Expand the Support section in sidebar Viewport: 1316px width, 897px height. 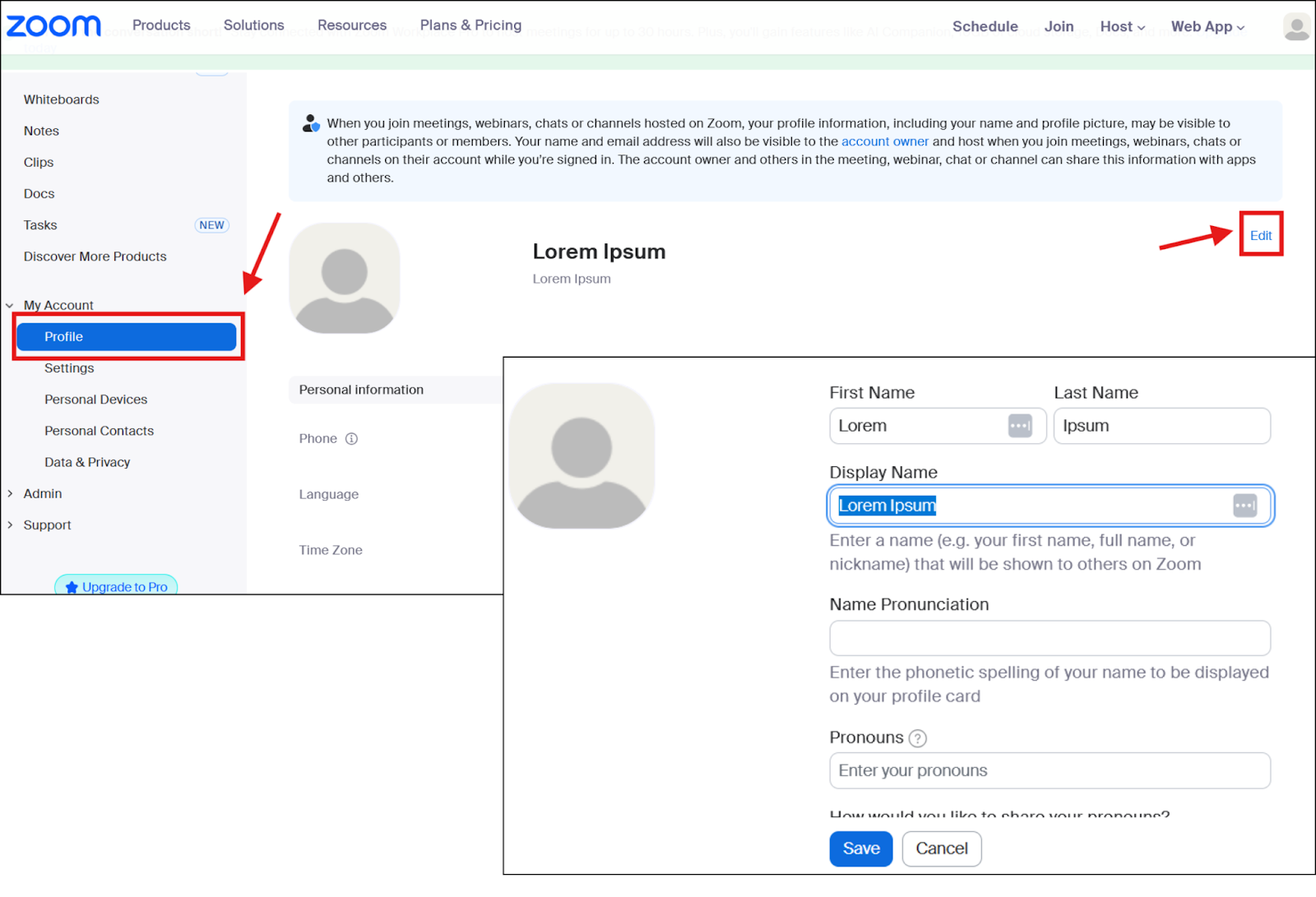[x=46, y=525]
